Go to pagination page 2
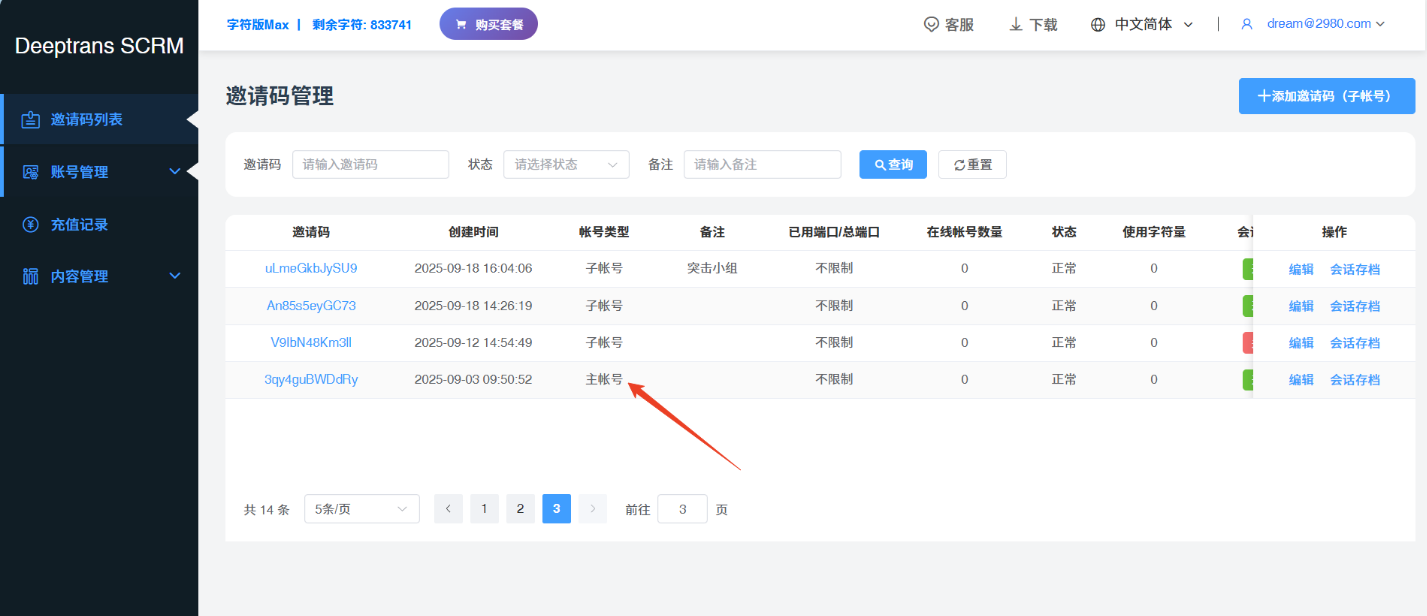Image resolution: width=1427 pixels, height=616 pixels. click(520, 509)
